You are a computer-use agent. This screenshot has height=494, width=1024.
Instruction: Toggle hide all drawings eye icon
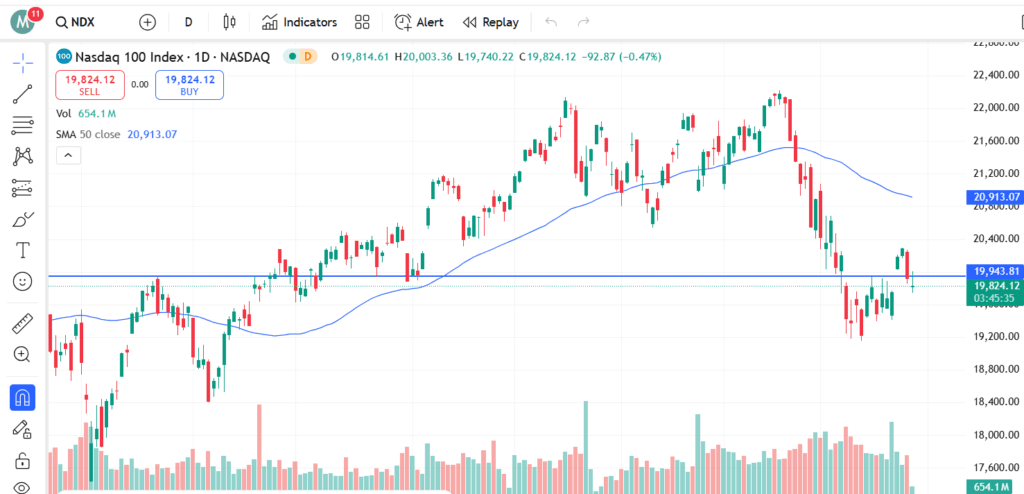(23, 487)
